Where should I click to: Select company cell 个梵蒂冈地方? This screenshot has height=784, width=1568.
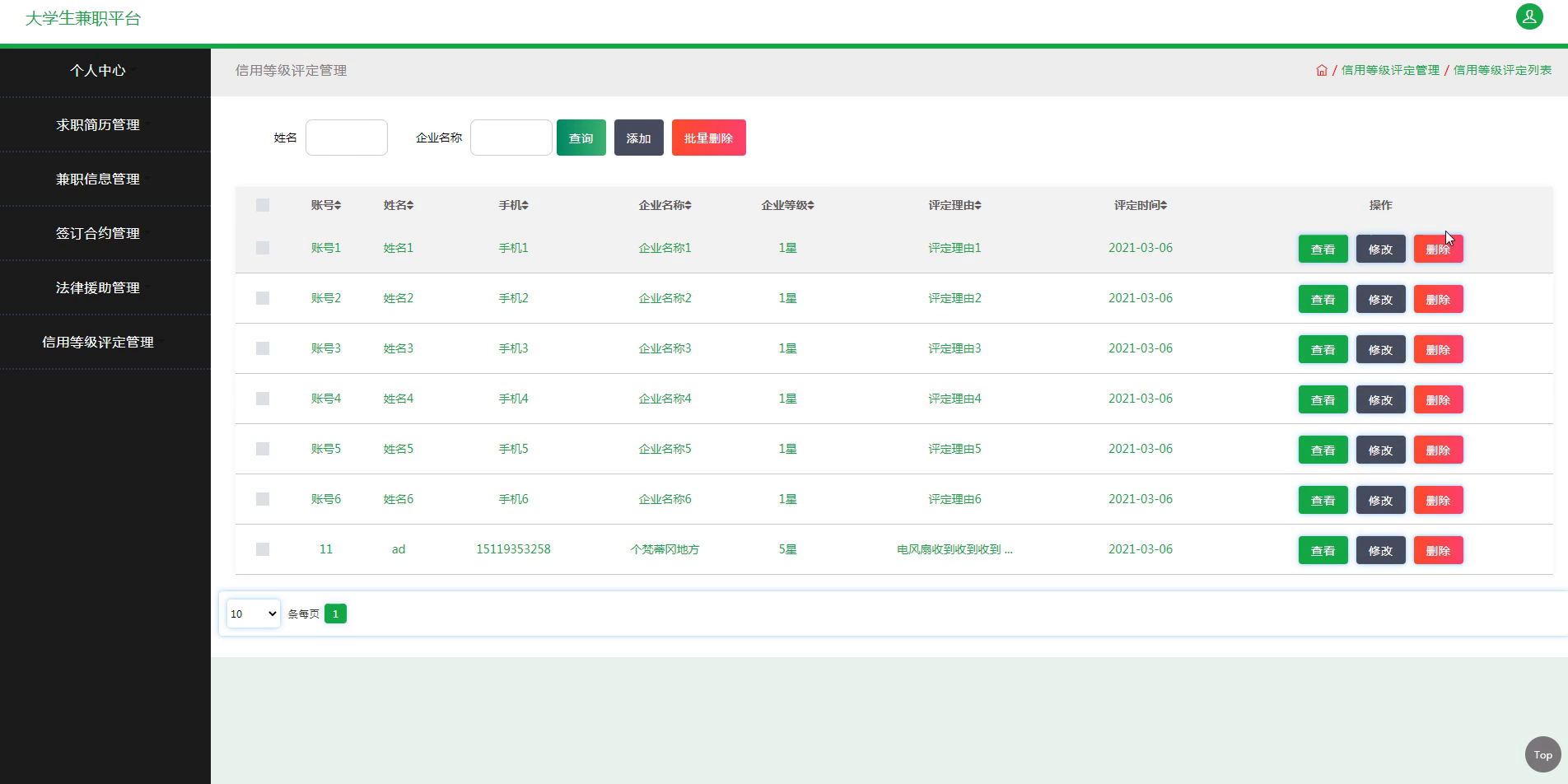(x=665, y=549)
